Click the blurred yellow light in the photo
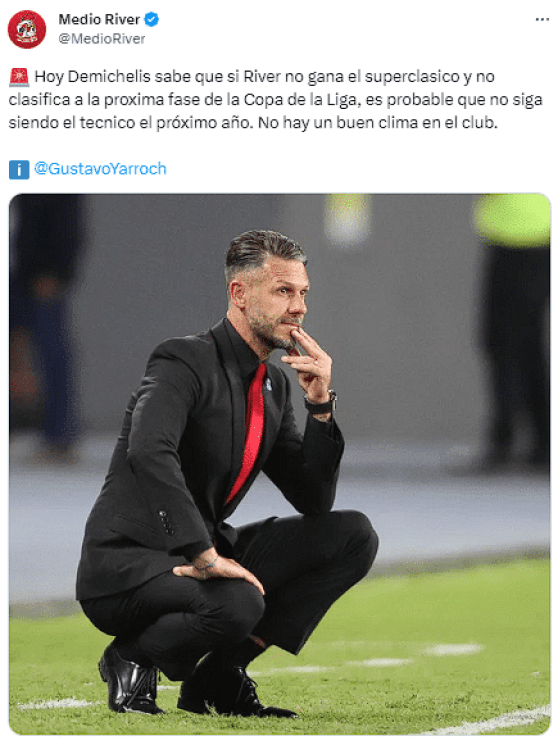This screenshot has width=558, height=745. pyautogui.click(x=511, y=219)
